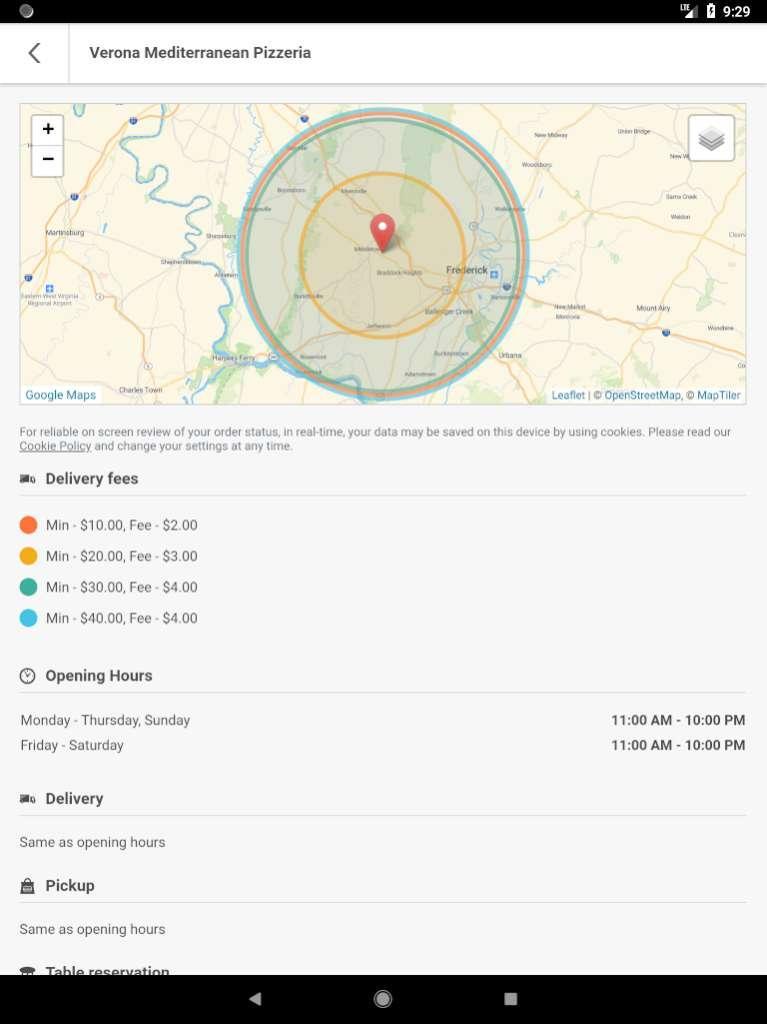
Task: Select 'Min - $20.00, Fee - $3.00' text
Action: (x=122, y=556)
